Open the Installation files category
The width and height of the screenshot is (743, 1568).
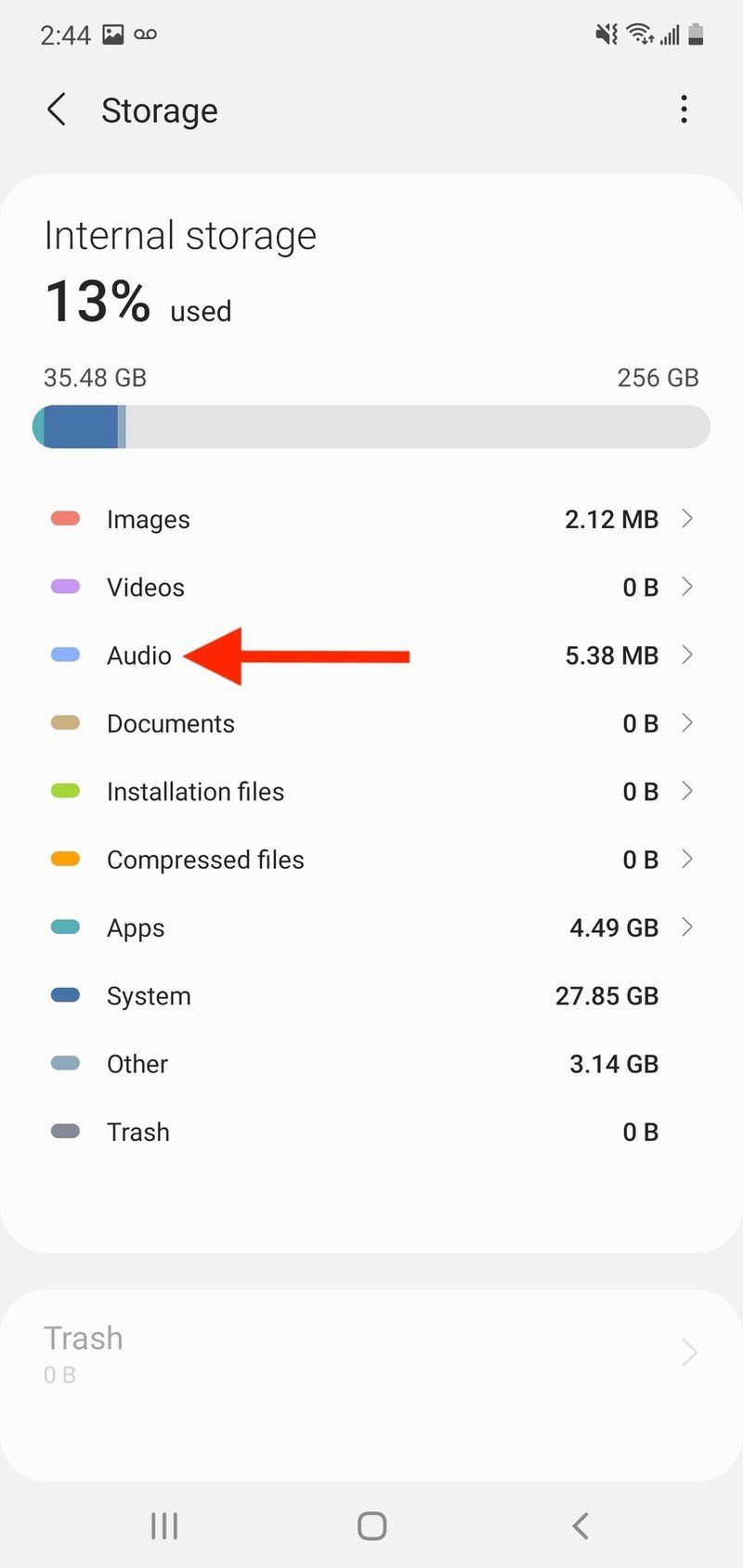tap(195, 792)
